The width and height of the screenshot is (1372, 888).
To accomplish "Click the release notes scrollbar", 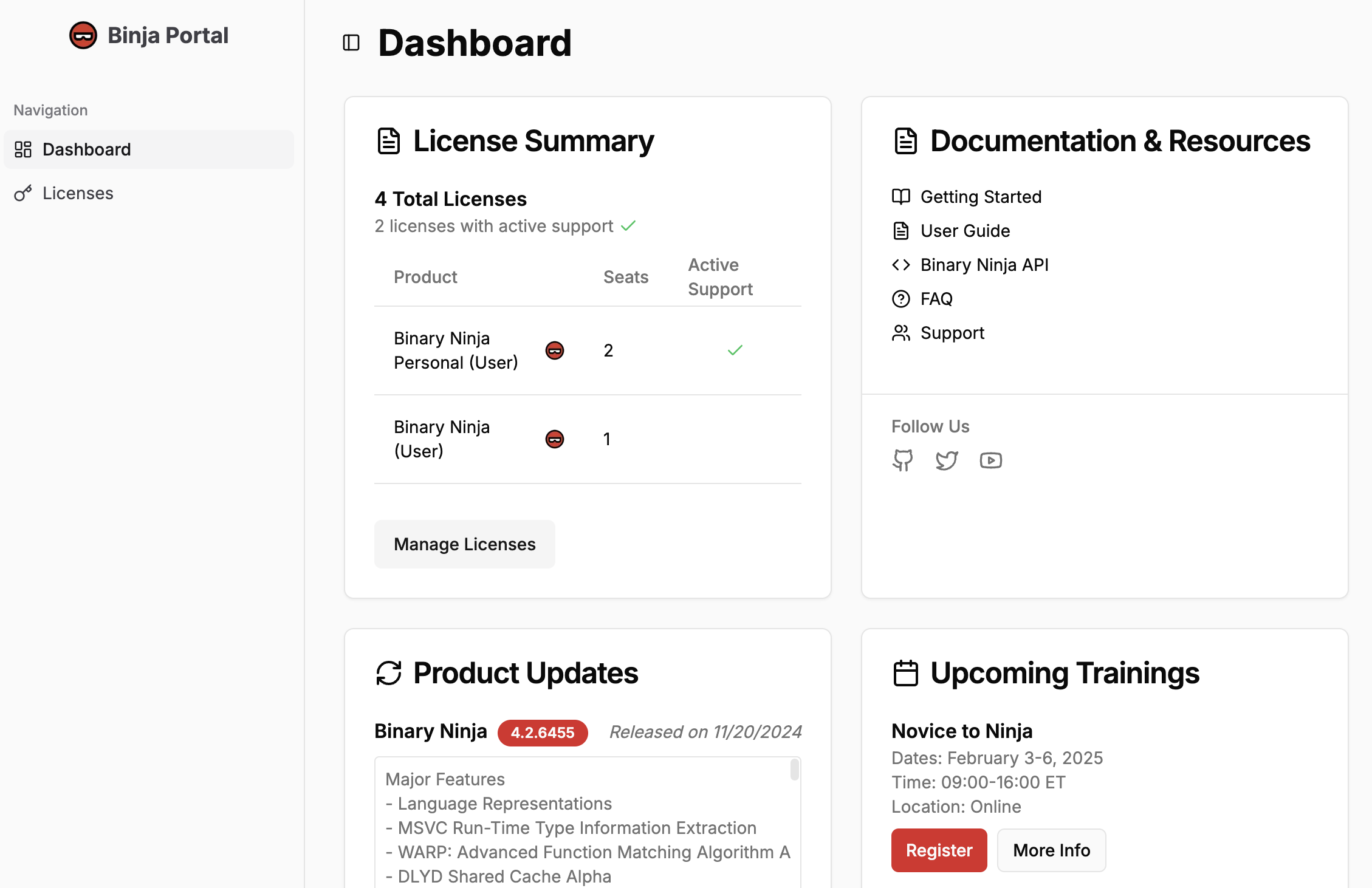I will 794,770.
